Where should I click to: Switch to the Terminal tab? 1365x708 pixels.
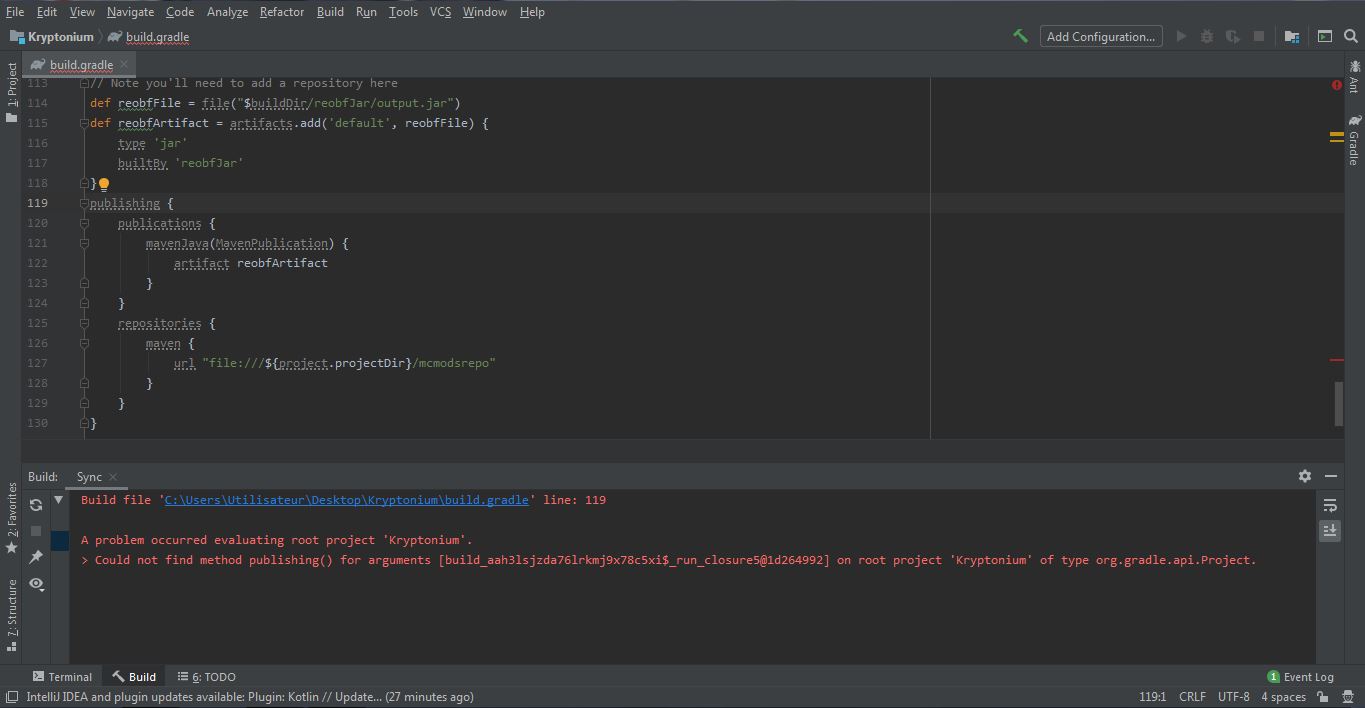pyautogui.click(x=62, y=677)
